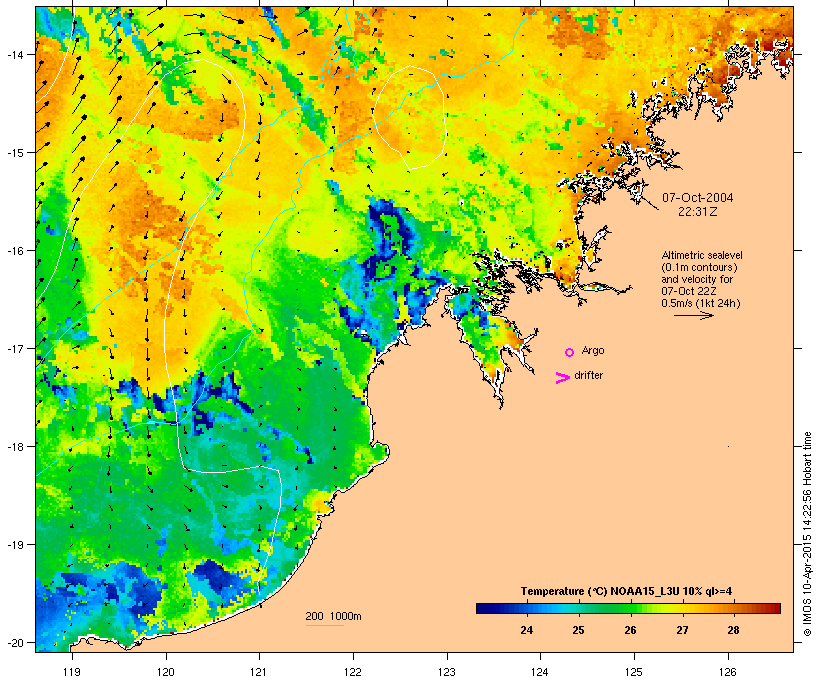This screenshot has height=680, width=820.
Task: Click the '22:31Z' time label
Action: [x=698, y=212]
